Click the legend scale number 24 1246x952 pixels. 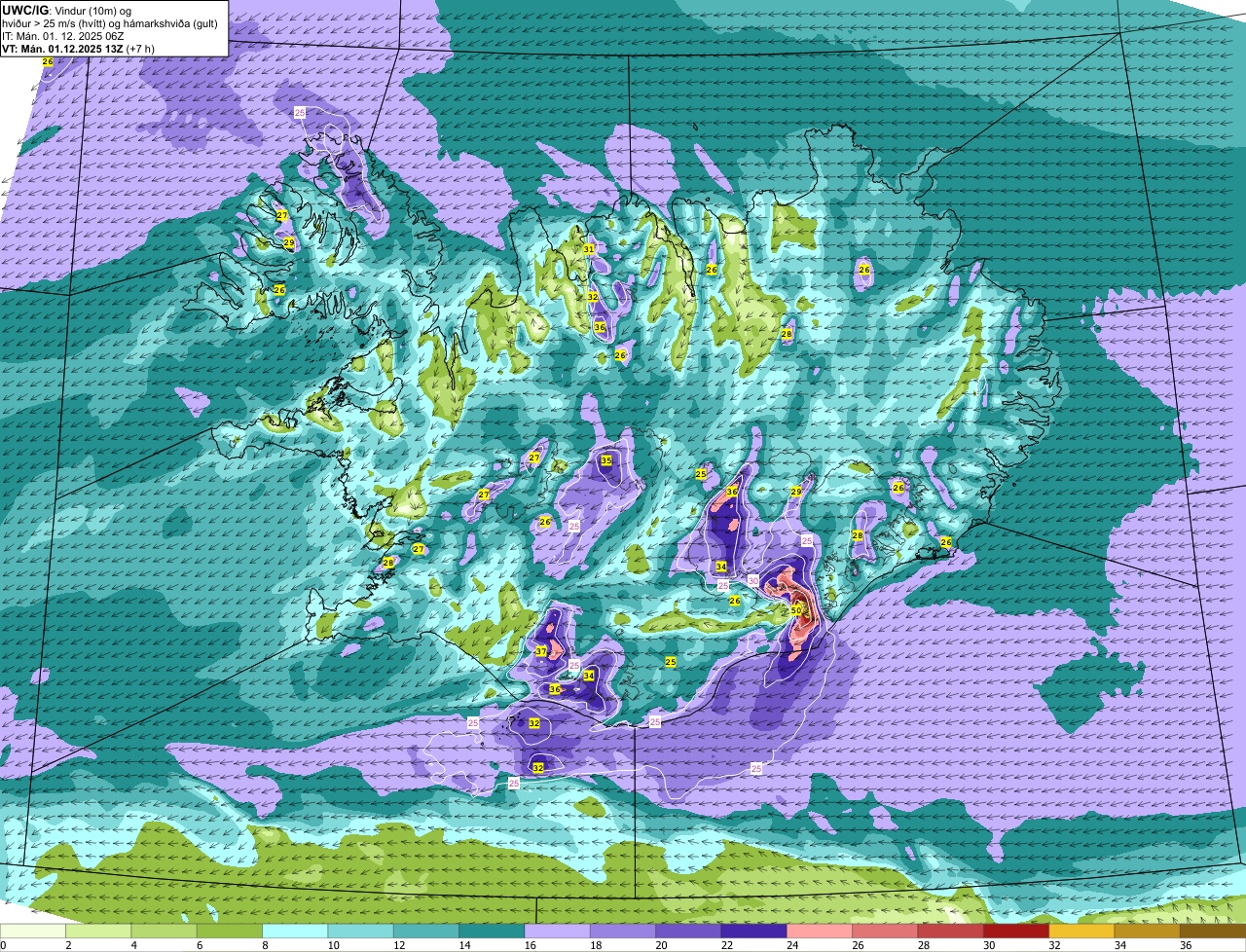coord(792,945)
